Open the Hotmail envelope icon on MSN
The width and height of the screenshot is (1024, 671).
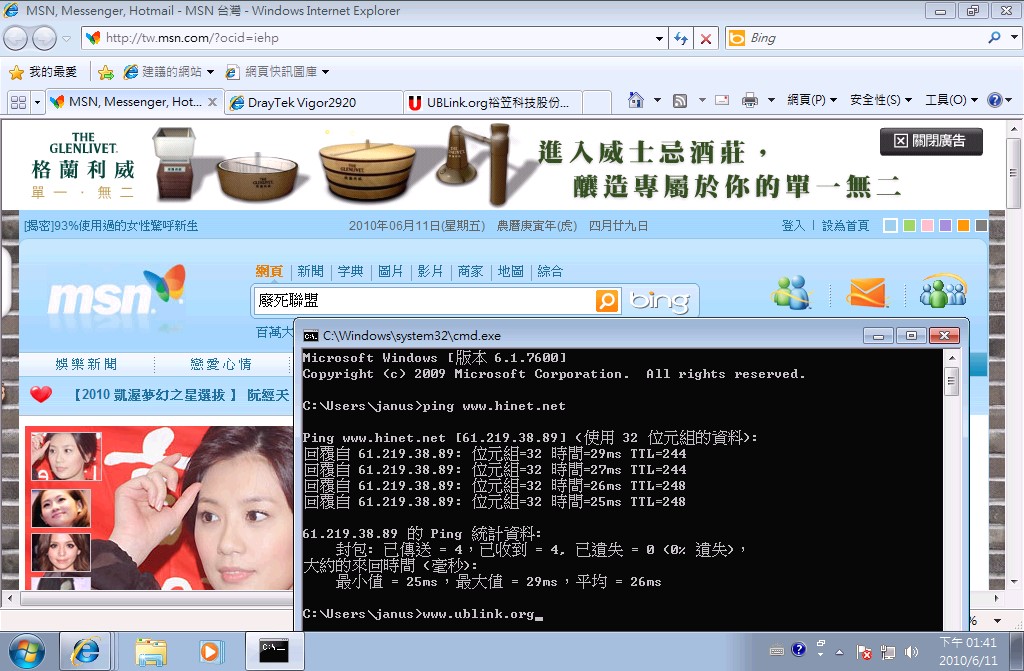pyautogui.click(x=868, y=292)
